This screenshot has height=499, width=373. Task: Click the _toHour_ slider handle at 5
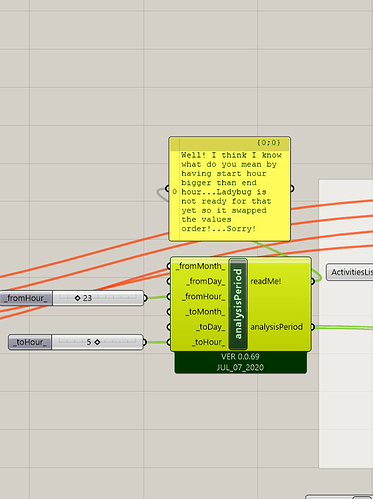[x=97, y=342]
